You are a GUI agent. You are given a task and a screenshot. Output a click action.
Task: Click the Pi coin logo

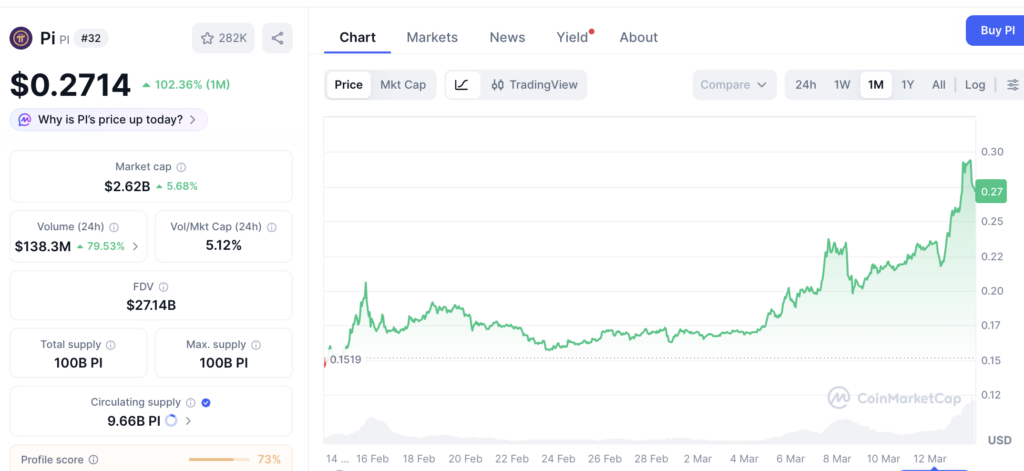[x=21, y=38]
